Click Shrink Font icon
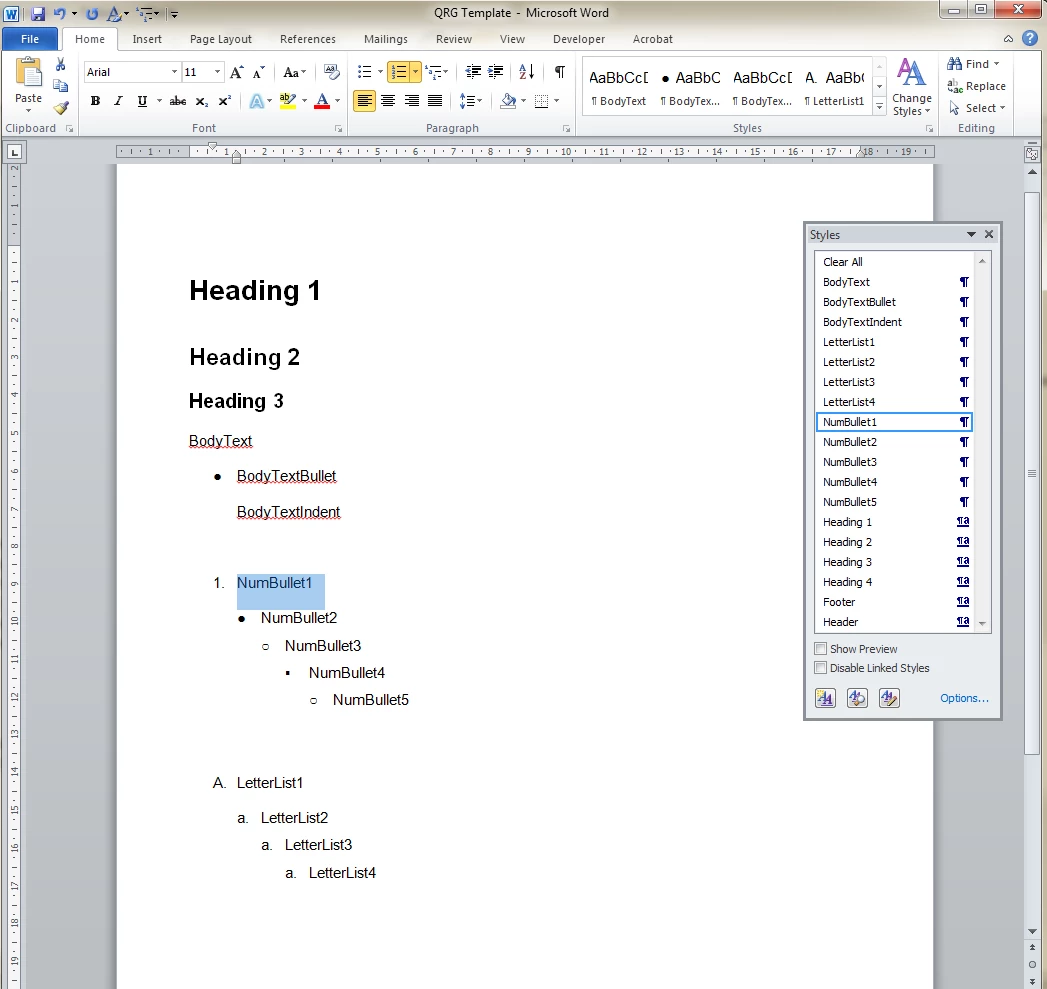Image resolution: width=1047 pixels, height=989 pixels. click(258, 72)
